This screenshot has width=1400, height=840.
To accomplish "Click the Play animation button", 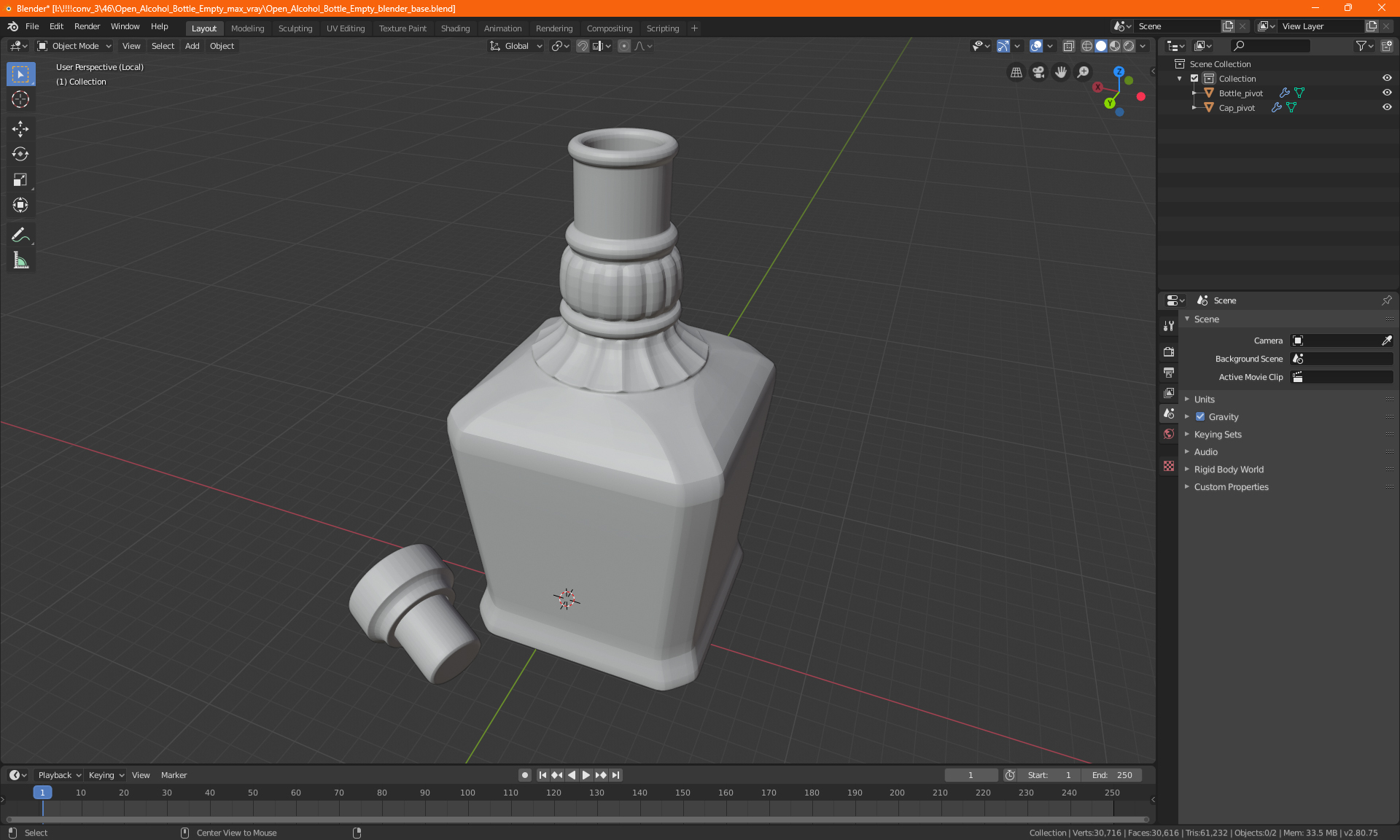I will (586, 775).
